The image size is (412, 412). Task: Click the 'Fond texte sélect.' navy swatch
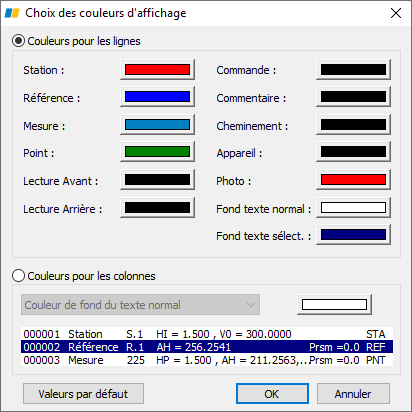[353, 235]
